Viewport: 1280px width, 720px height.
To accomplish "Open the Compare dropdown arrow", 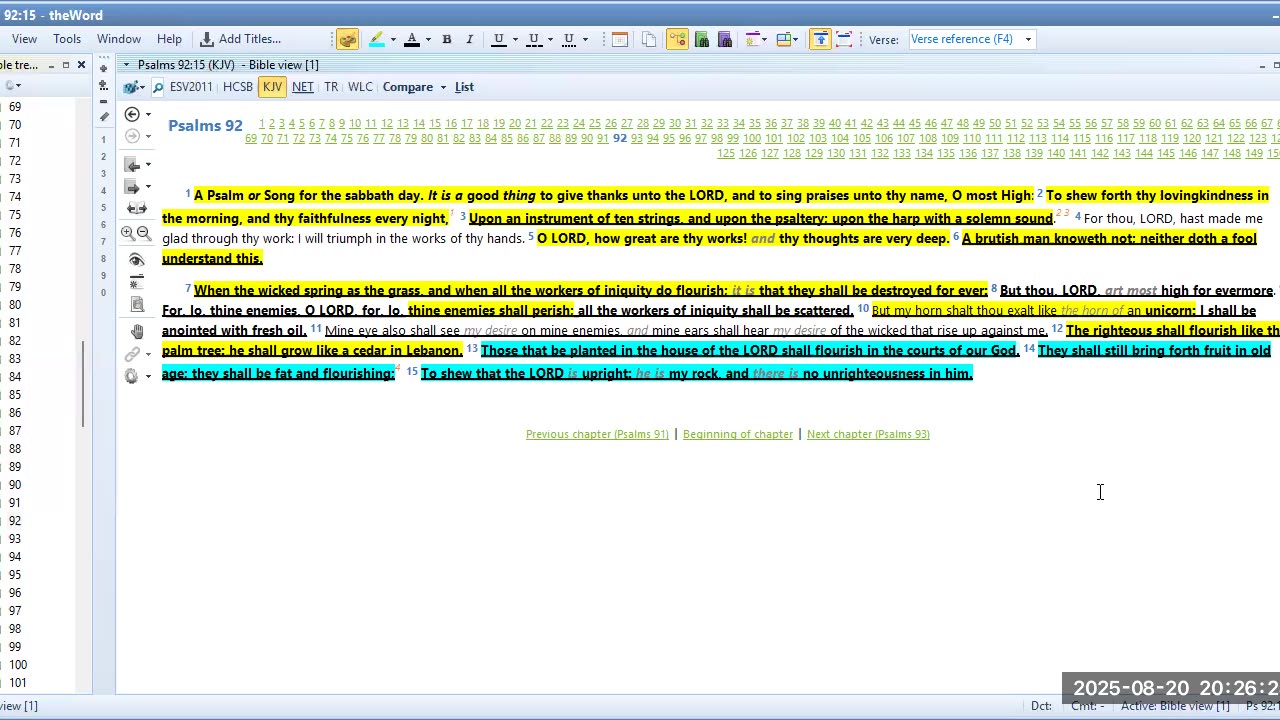I will tap(443, 87).
